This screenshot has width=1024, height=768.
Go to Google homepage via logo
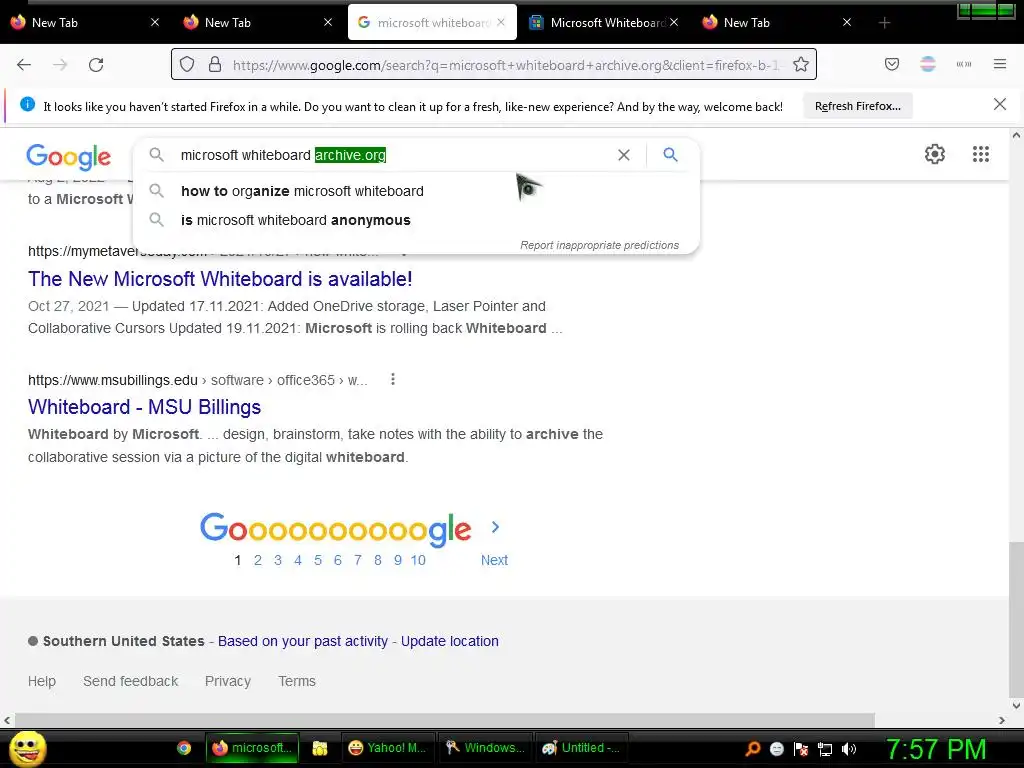[69, 157]
